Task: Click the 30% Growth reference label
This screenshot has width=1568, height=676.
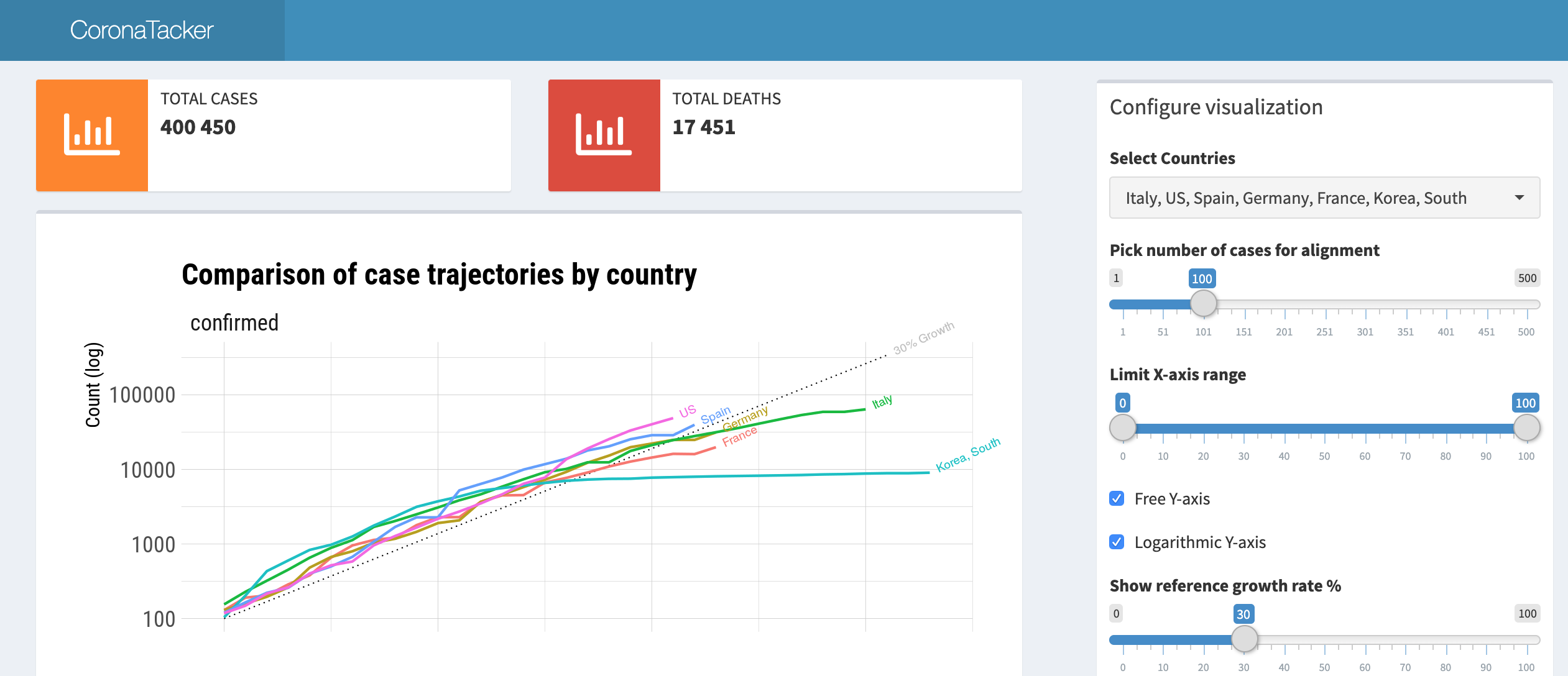Action: point(923,338)
